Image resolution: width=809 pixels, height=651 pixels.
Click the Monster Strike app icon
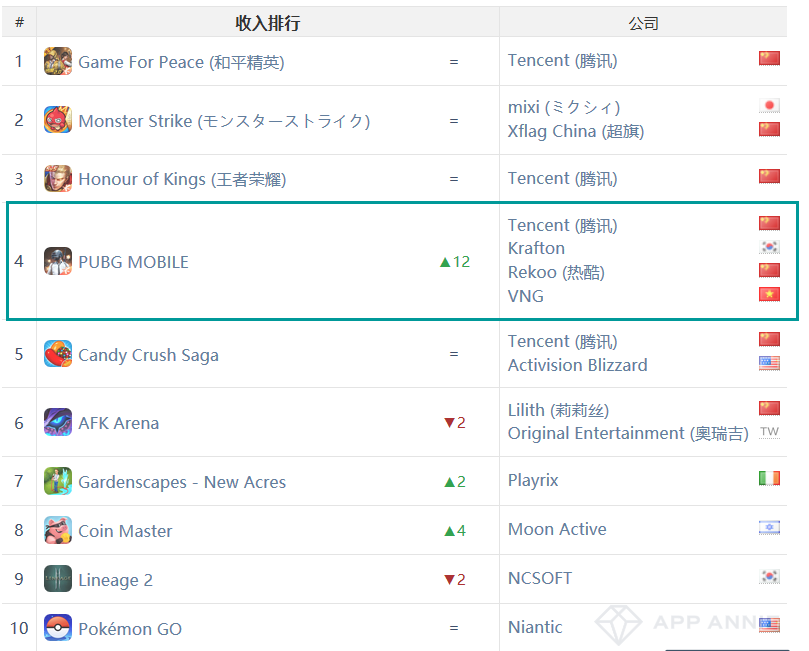tap(58, 120)
